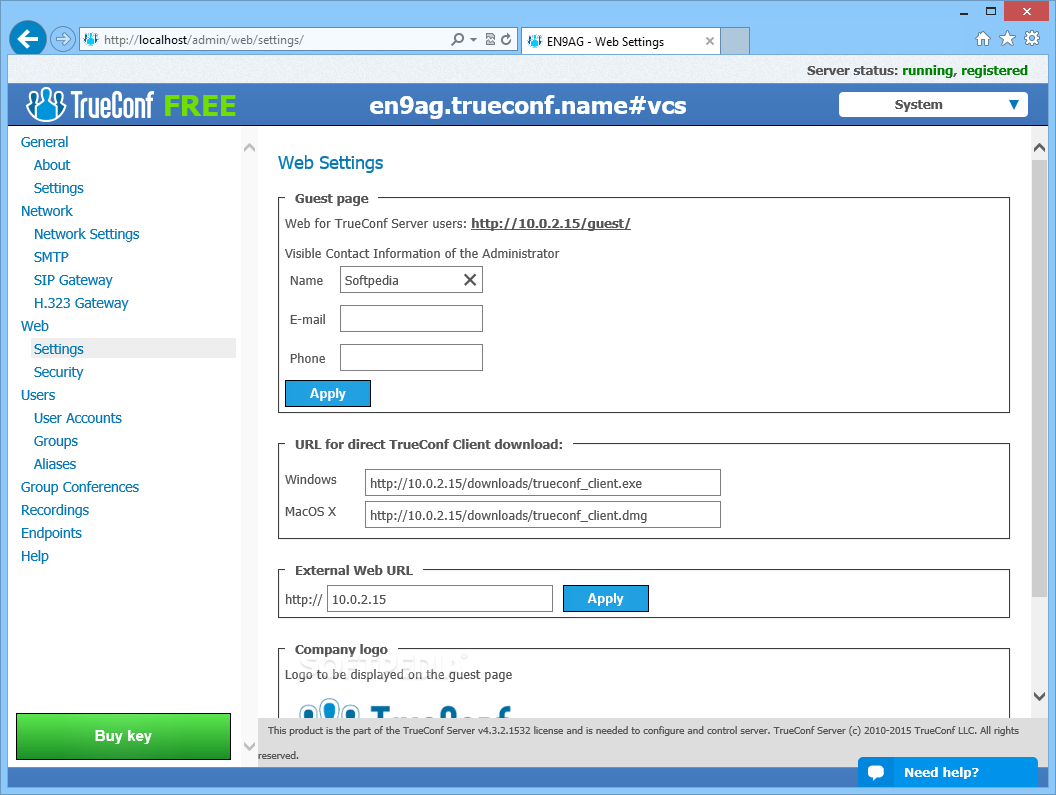Click the green Buy key button

click(x=123, y=736)
